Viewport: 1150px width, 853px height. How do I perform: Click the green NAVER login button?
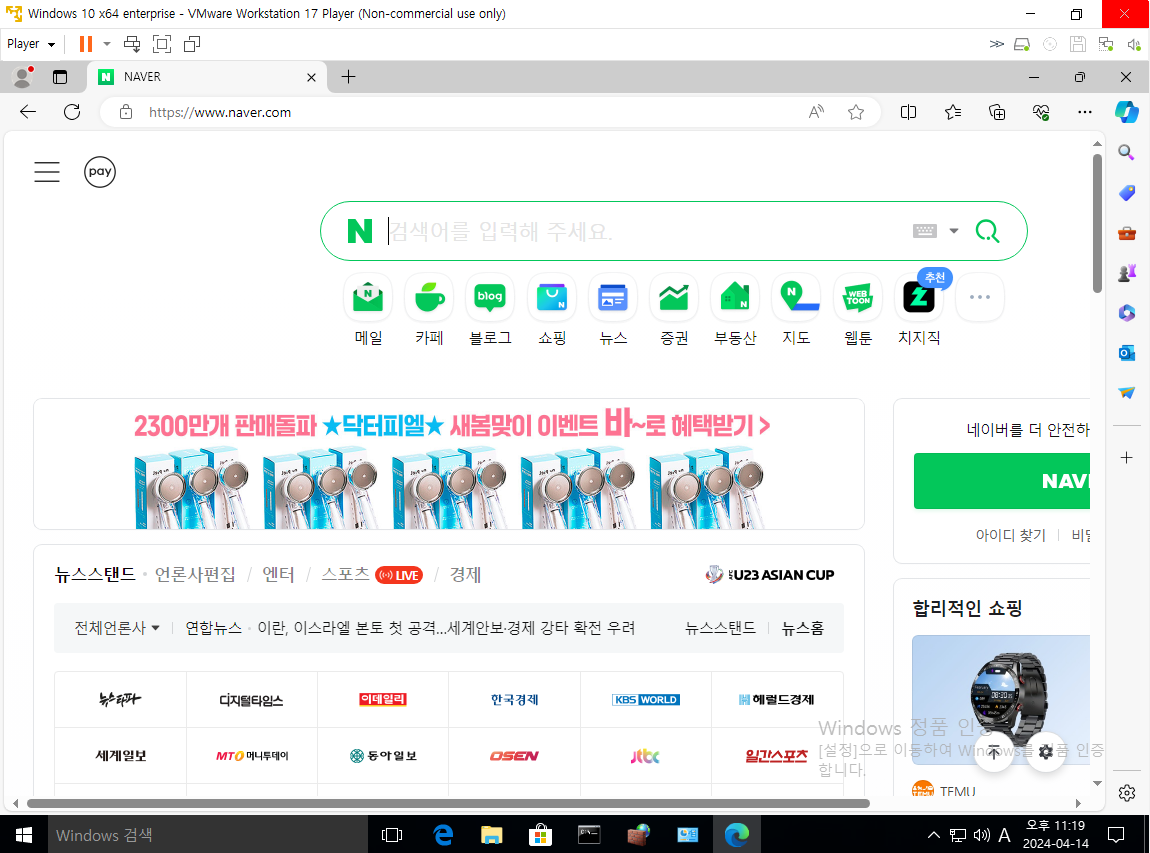(x=1002, y=481)
